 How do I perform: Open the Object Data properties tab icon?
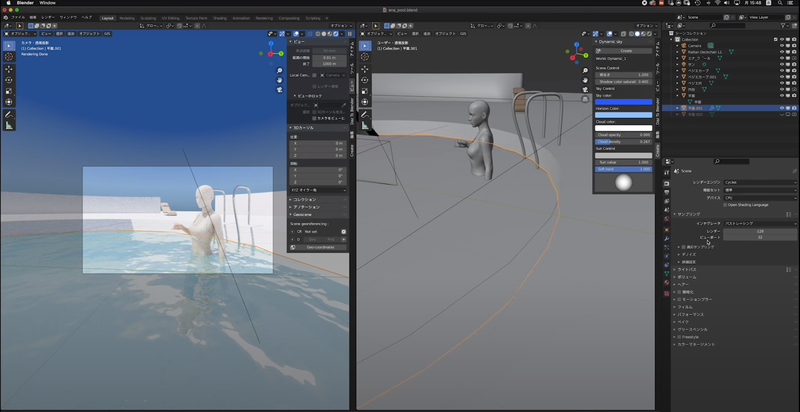tap(666, 274)
